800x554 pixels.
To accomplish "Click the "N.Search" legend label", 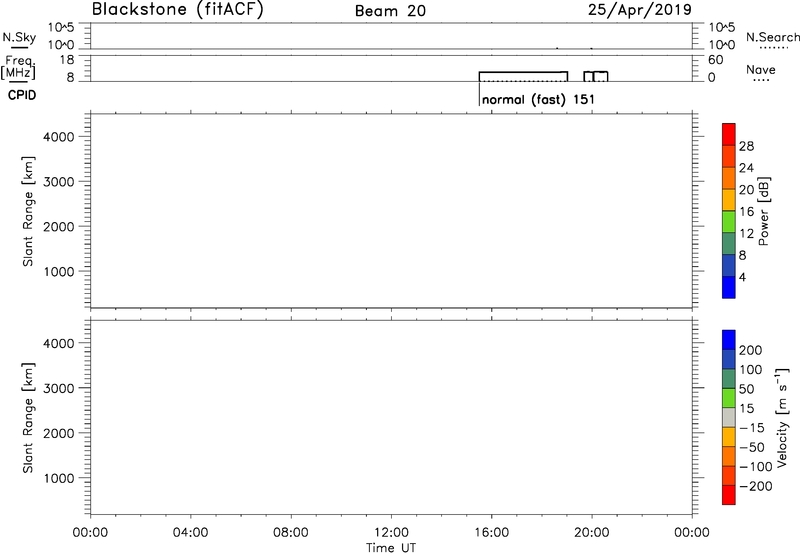I will click(x=772, y=37).
